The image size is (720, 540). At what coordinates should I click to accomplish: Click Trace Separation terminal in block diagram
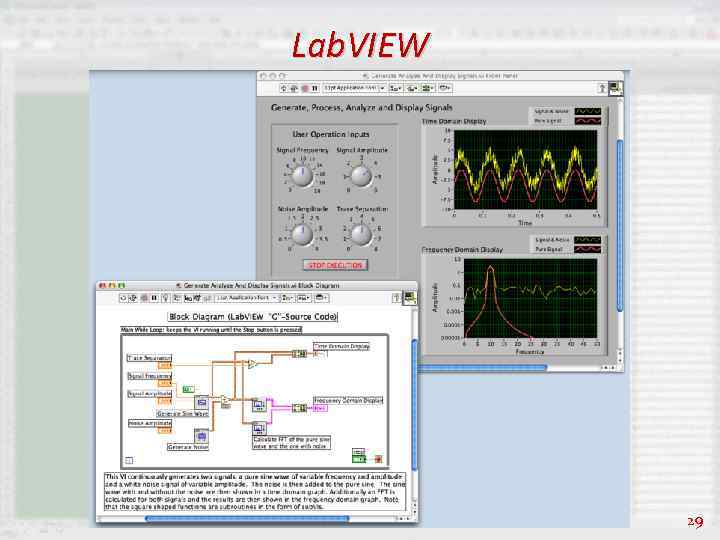pyautogui.click(x=165, y=366)
